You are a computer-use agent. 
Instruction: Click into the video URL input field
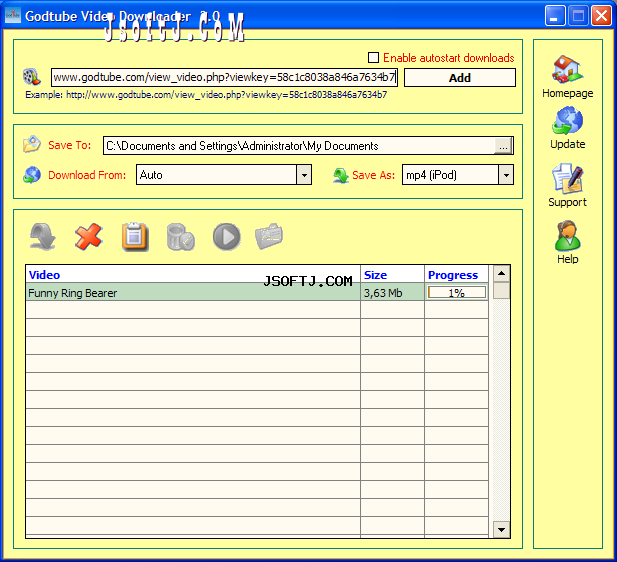coord(224,77)
